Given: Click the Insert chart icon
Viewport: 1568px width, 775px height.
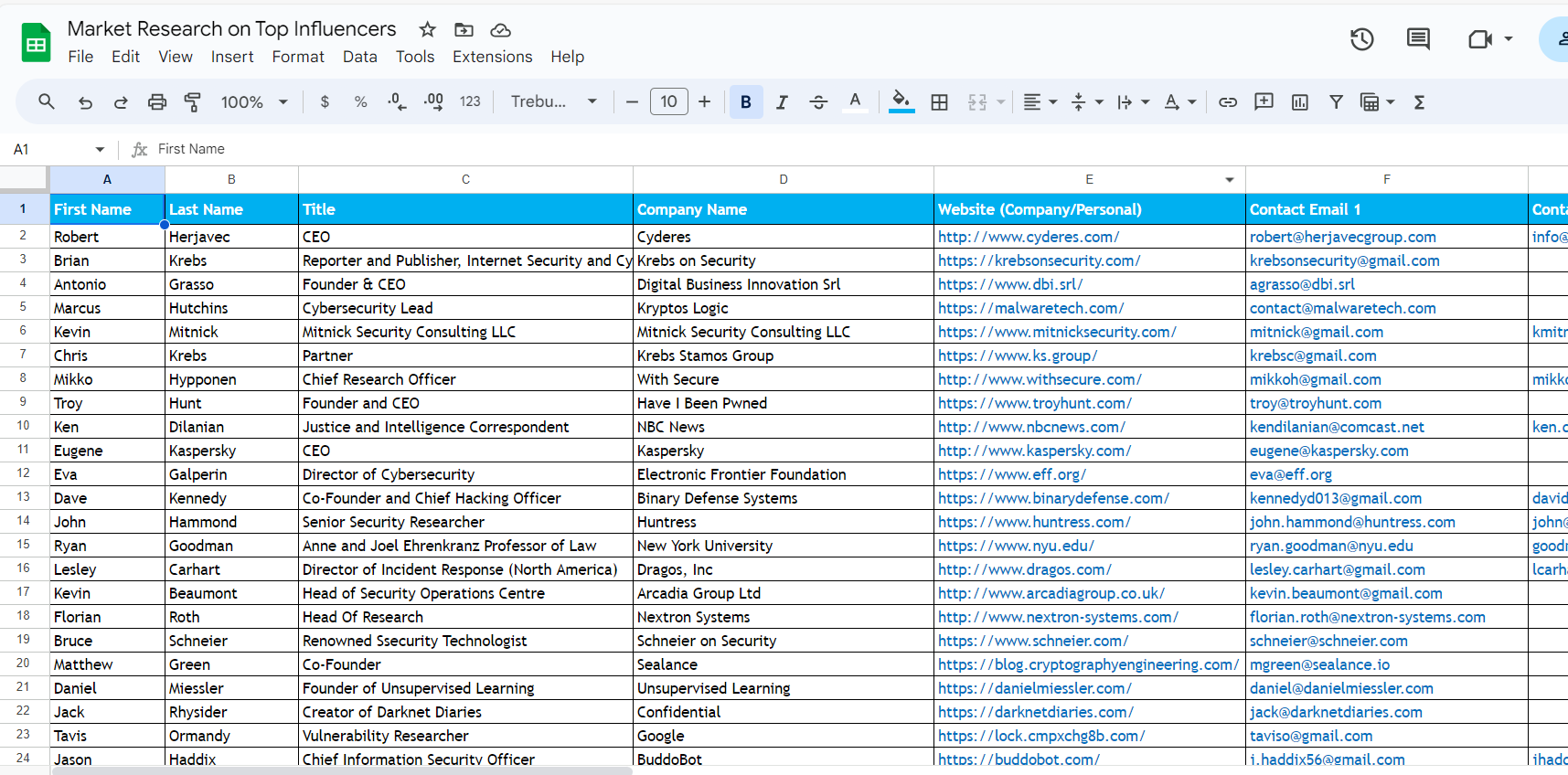Looking at the screenshot, I should (1300, 102).
